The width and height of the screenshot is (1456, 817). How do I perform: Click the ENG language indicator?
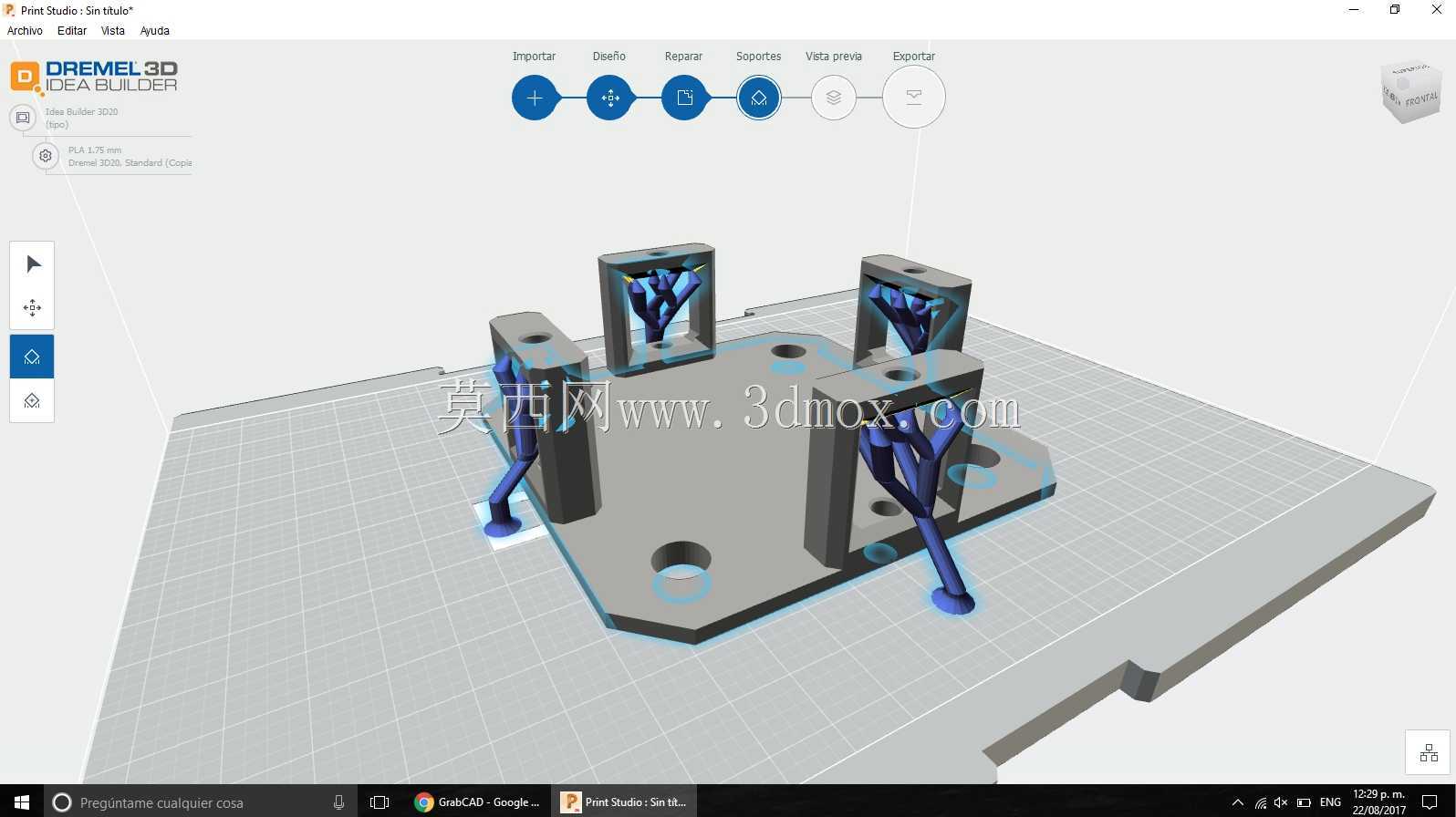click(x=1330, y=802)
